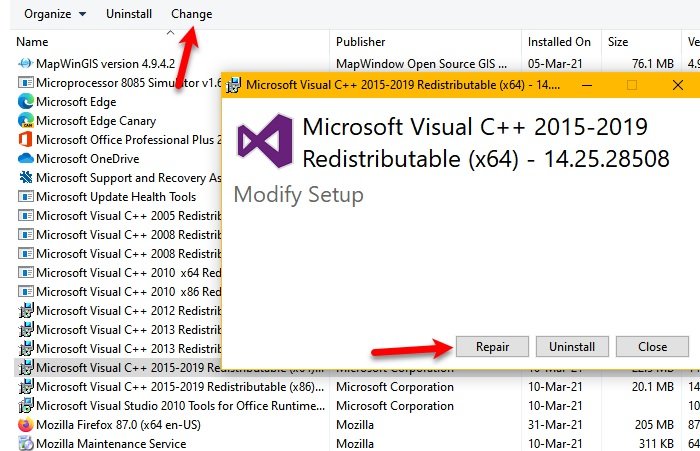Open the Organize dropdown menu
This screenshot has height=451, width=700.
coord(54,14)
